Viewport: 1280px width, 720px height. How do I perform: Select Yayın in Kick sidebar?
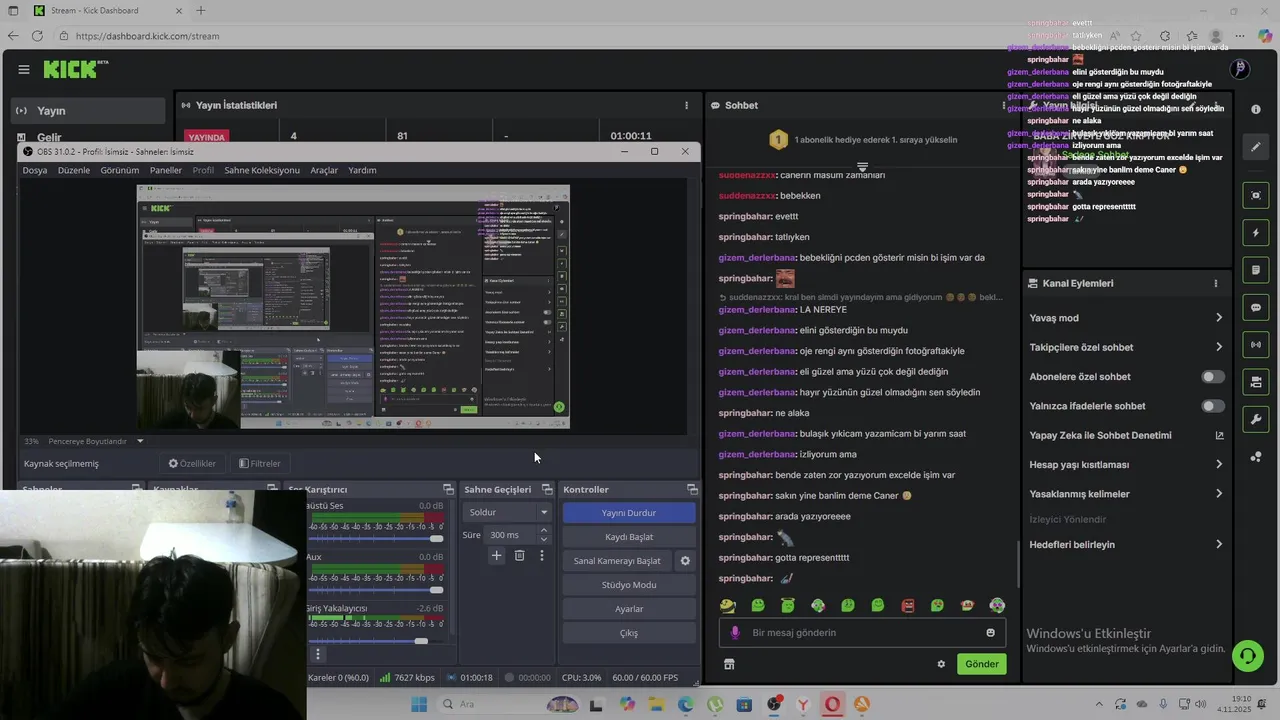[x=88, y=111]
